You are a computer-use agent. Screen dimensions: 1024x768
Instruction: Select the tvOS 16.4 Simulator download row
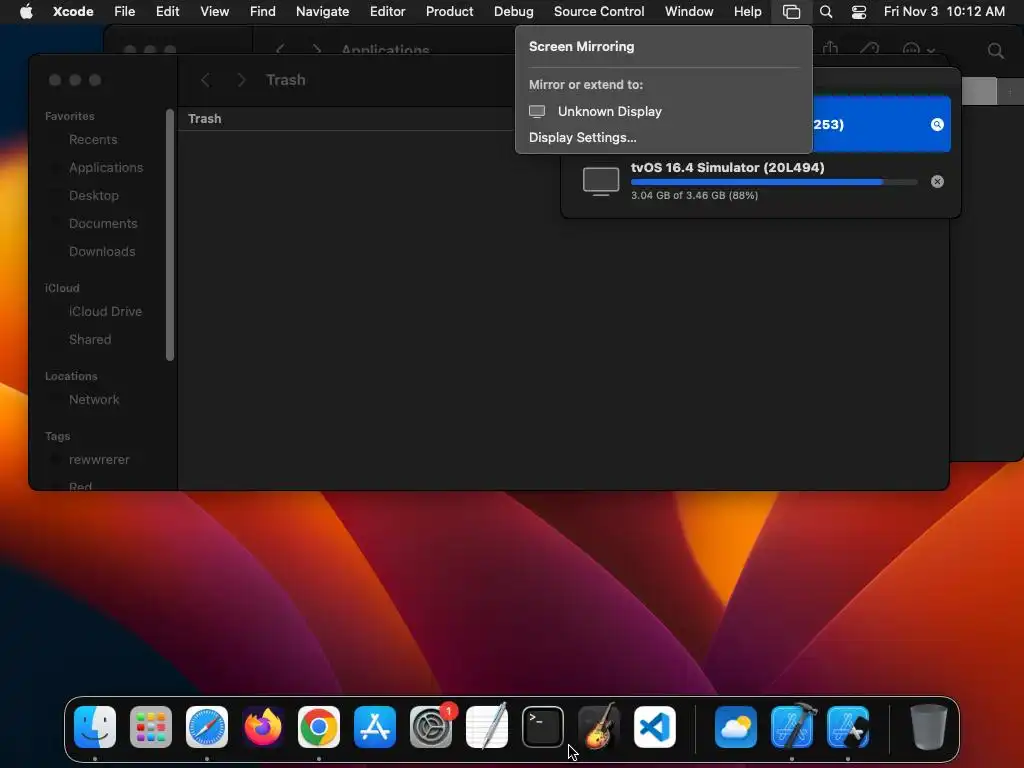(761, 181)
